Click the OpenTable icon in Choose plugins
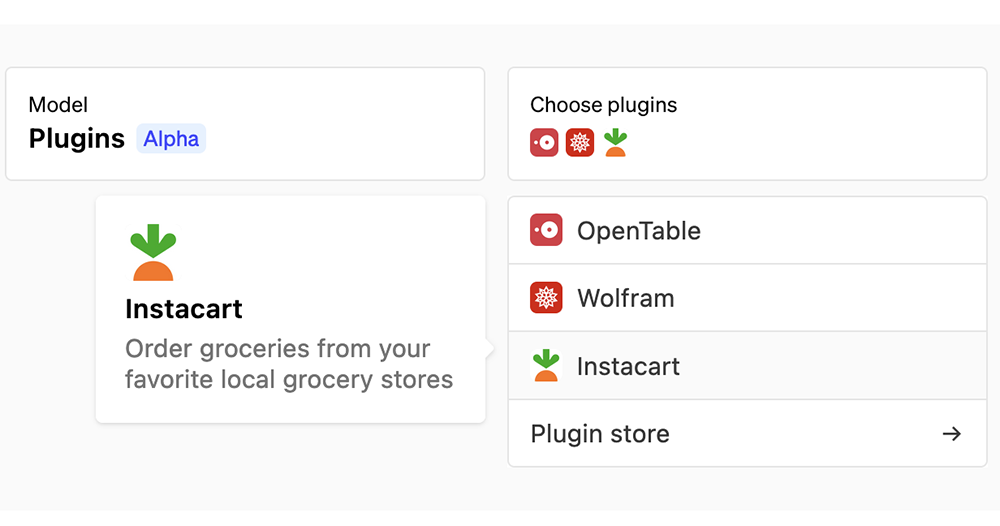Viewport: 1000px width, 526px height. (544, 142)
